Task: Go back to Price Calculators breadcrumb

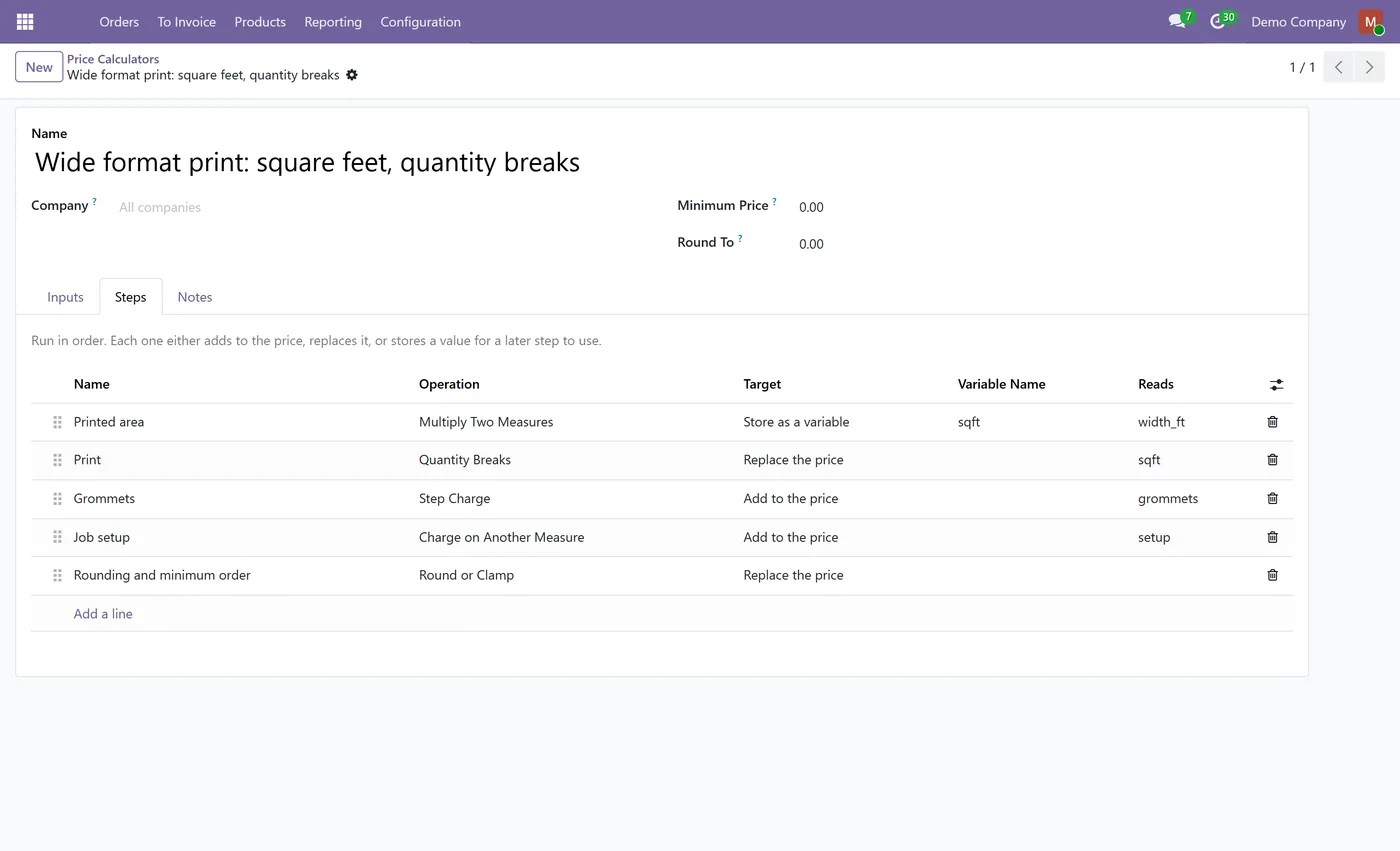Action: (113, 59)
